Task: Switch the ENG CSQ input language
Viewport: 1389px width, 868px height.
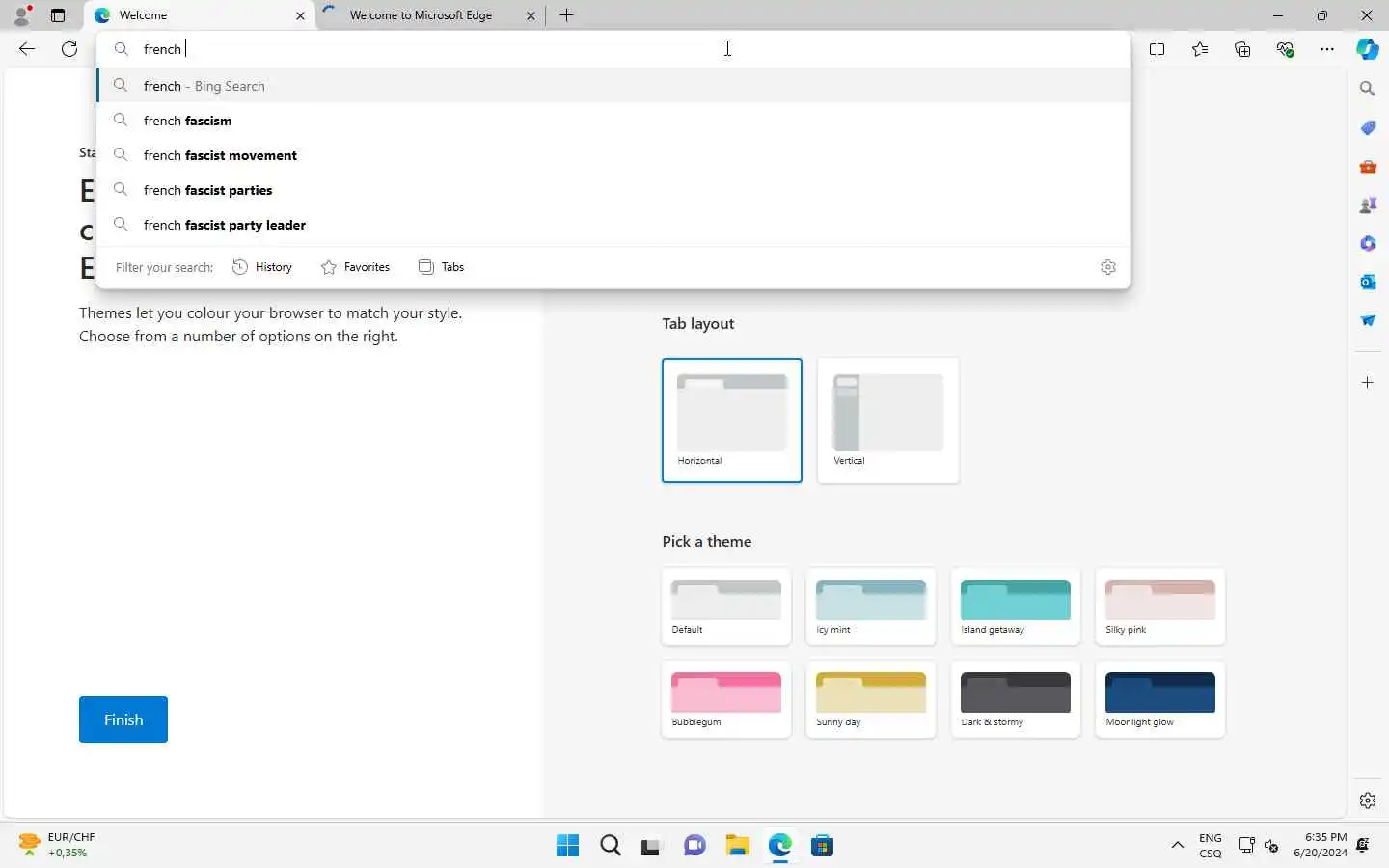Action: click(x=1210, y=846)
